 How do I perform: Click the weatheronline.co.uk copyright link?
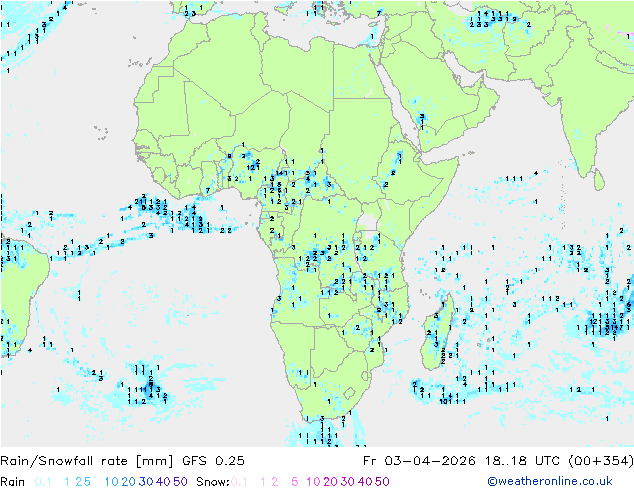[550, 482]
